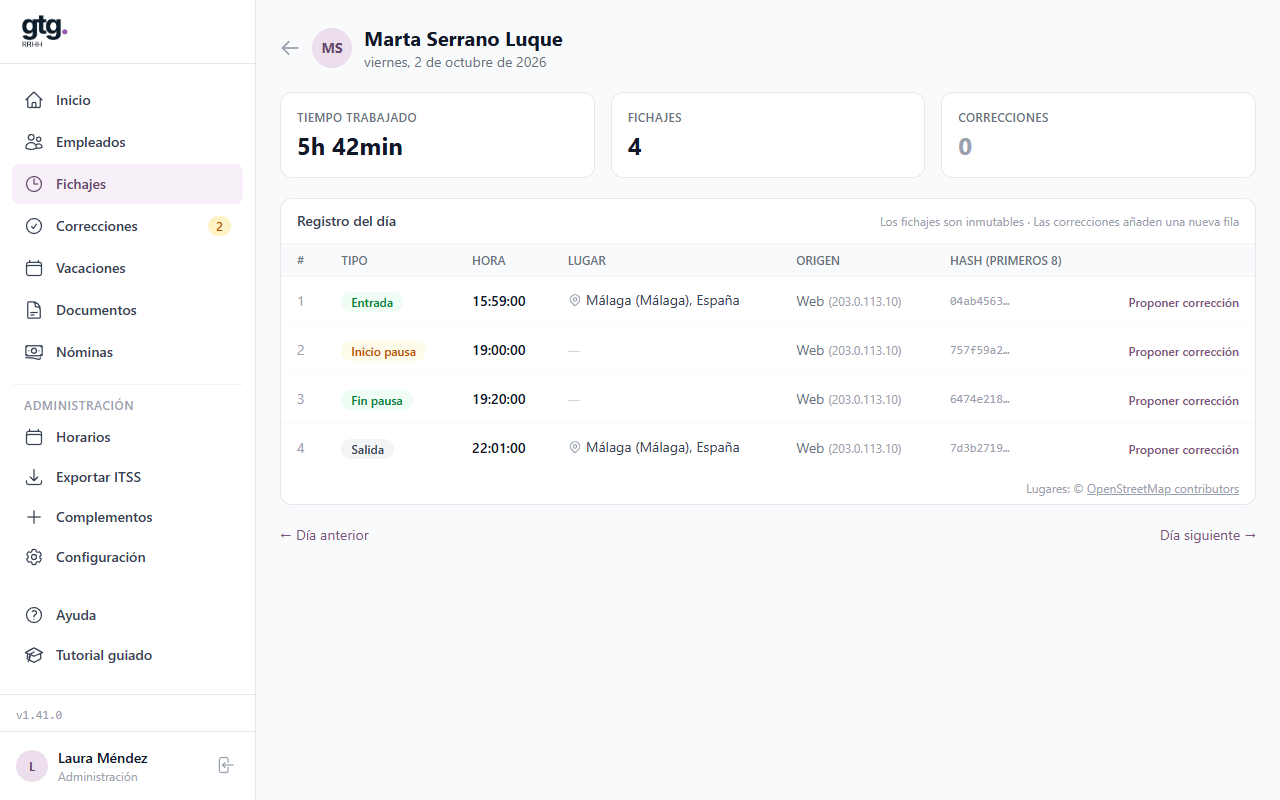Click the Tiempo trabajado value 5h 42min
1280x800 pixels.
[x=350, y=147]
